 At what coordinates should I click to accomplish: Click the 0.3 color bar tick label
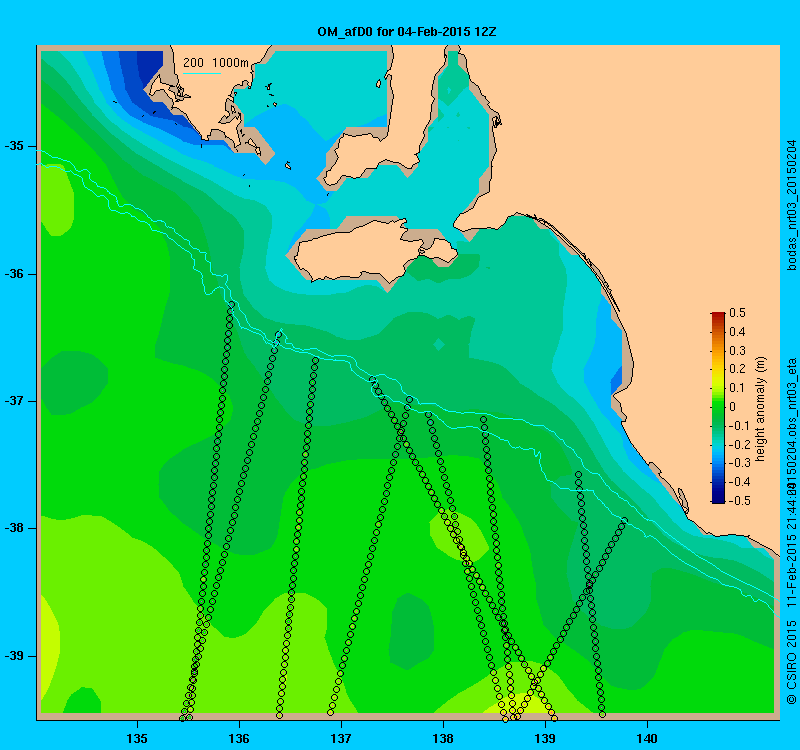[x=737, y=351]
